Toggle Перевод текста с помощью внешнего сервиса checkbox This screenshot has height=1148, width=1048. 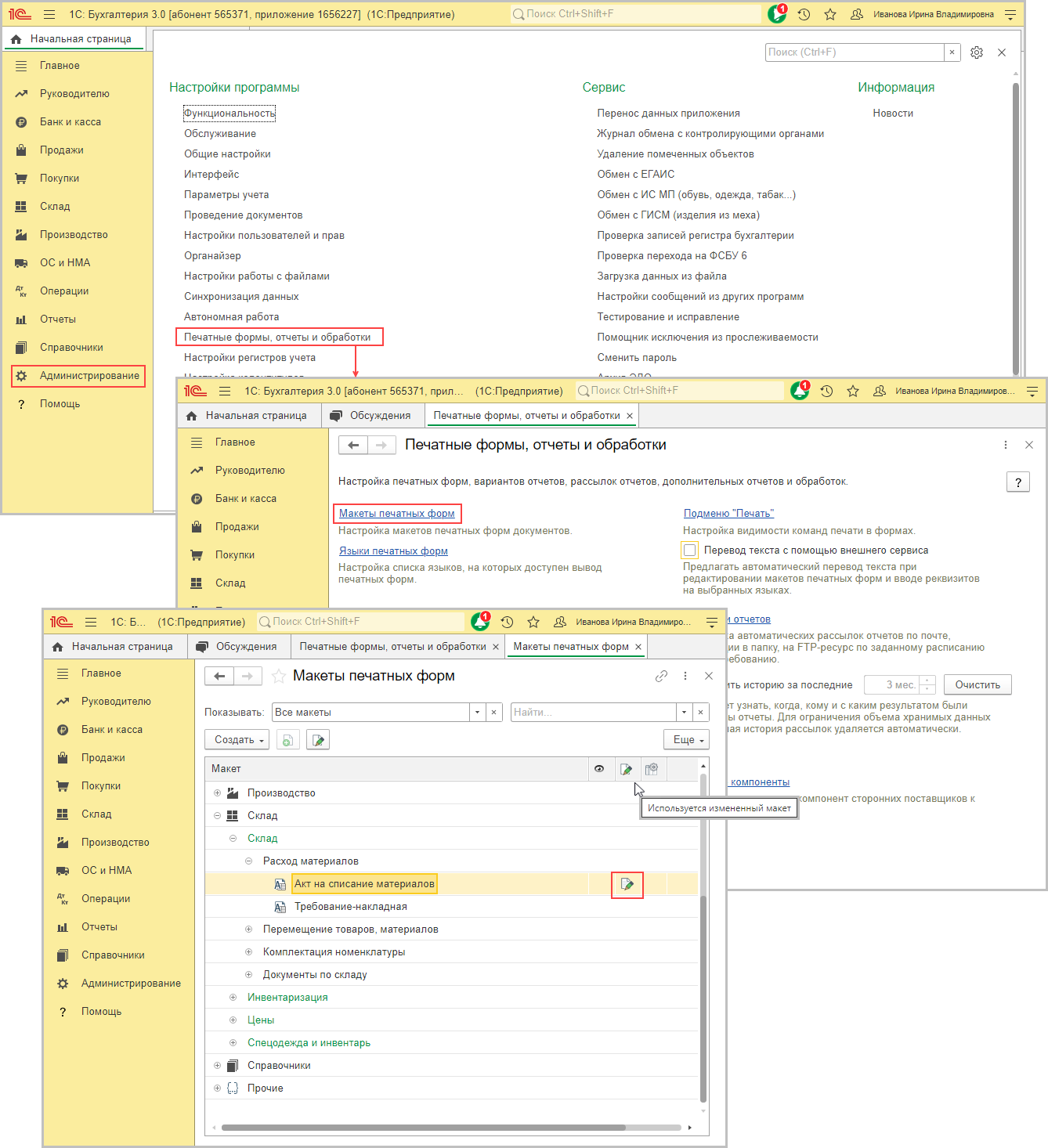(690, 551)
